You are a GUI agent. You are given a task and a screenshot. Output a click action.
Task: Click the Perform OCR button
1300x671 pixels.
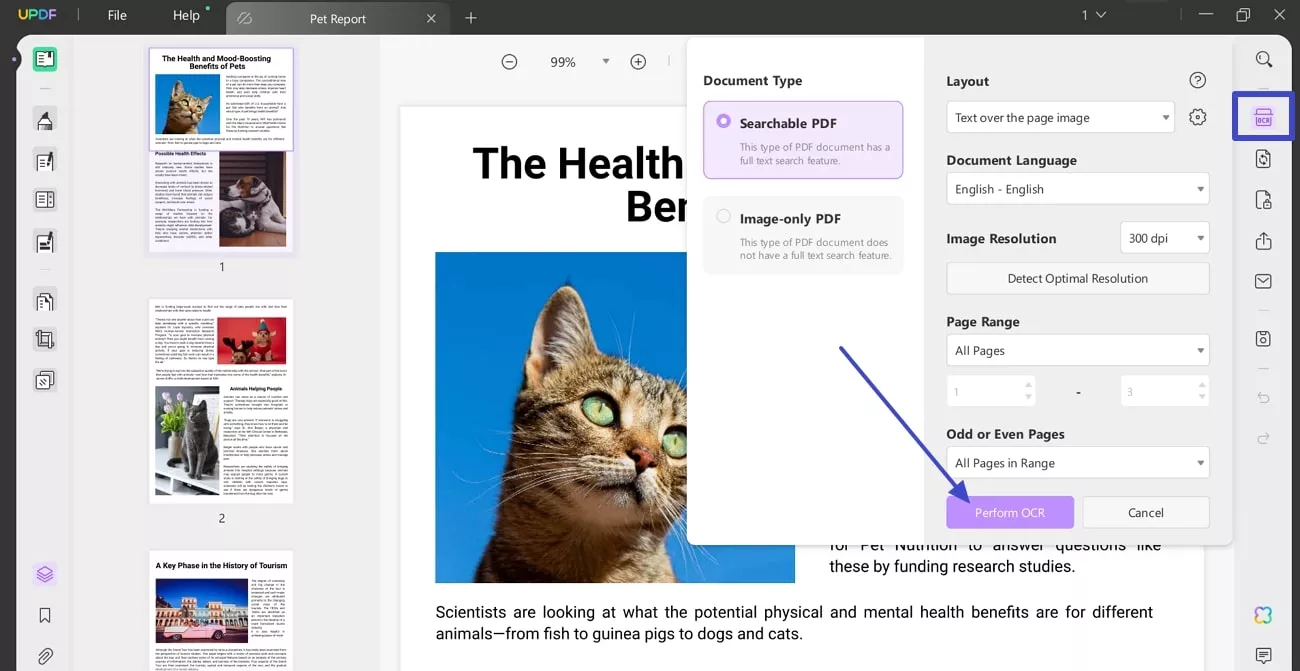coord(1010,512)
